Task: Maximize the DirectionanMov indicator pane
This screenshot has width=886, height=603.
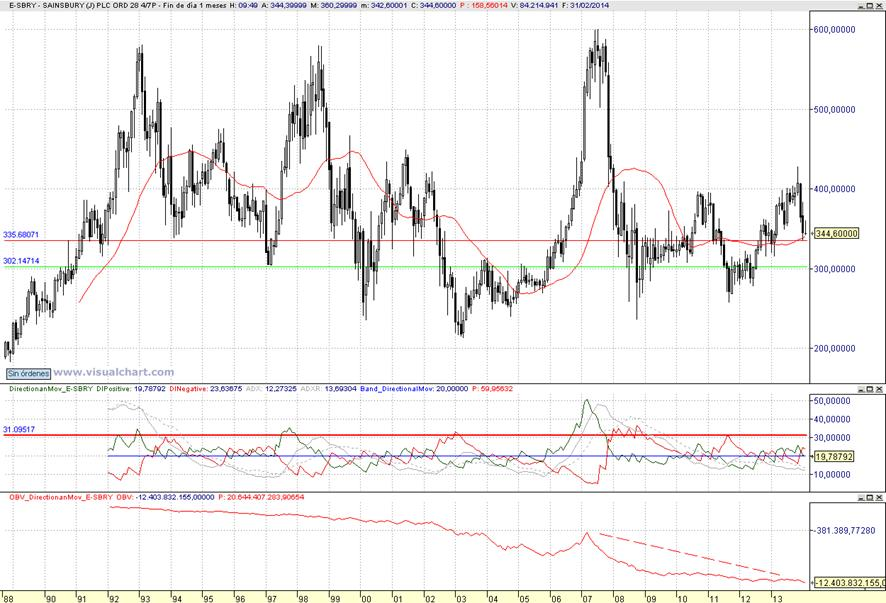Action: pyautogui.click(x=870, y=389)
